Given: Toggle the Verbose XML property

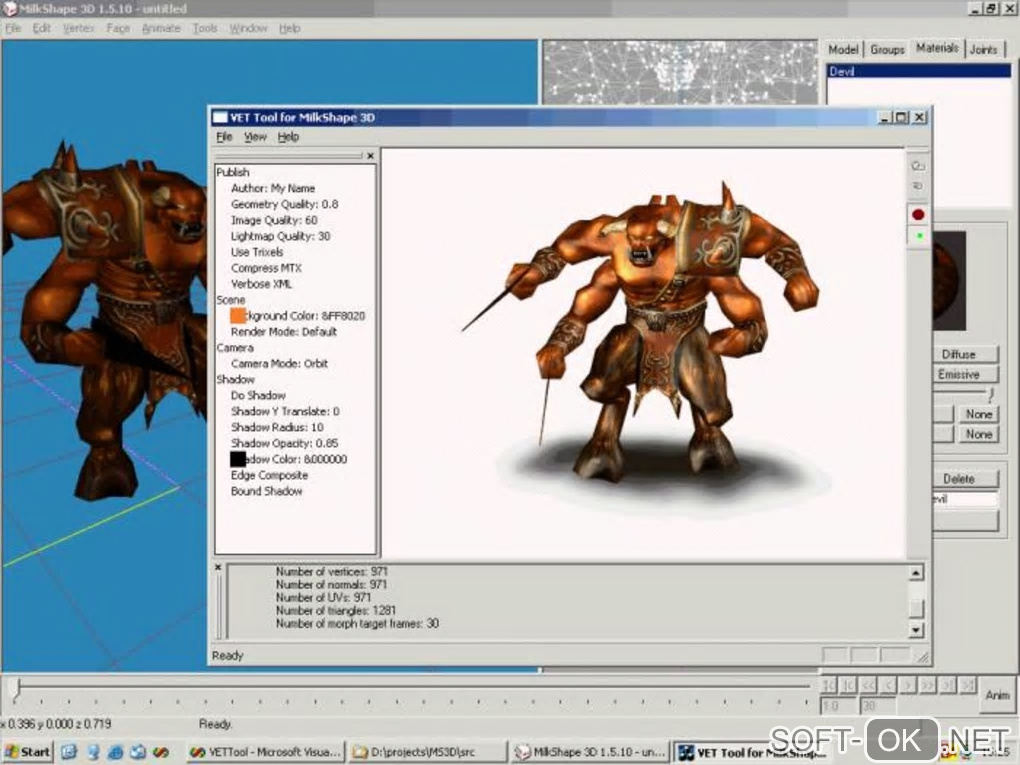Looking at the screenshot, I should pyautogui.click(x=262, y=284).
